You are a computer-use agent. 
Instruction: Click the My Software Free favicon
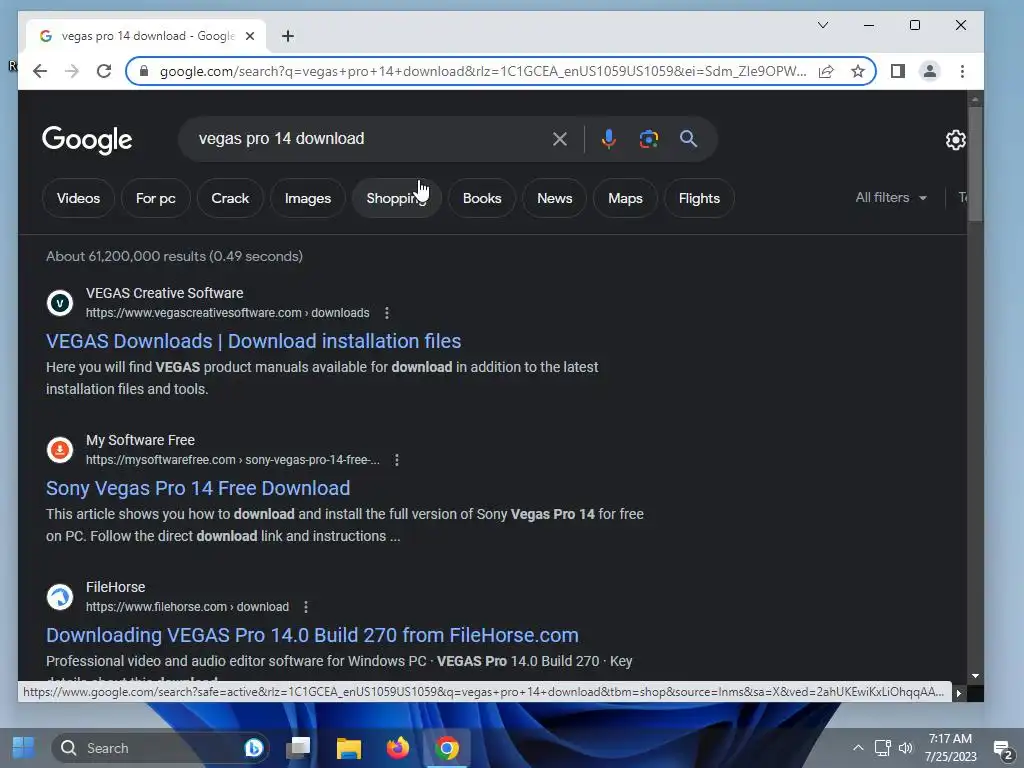click(x=60, y=450)
